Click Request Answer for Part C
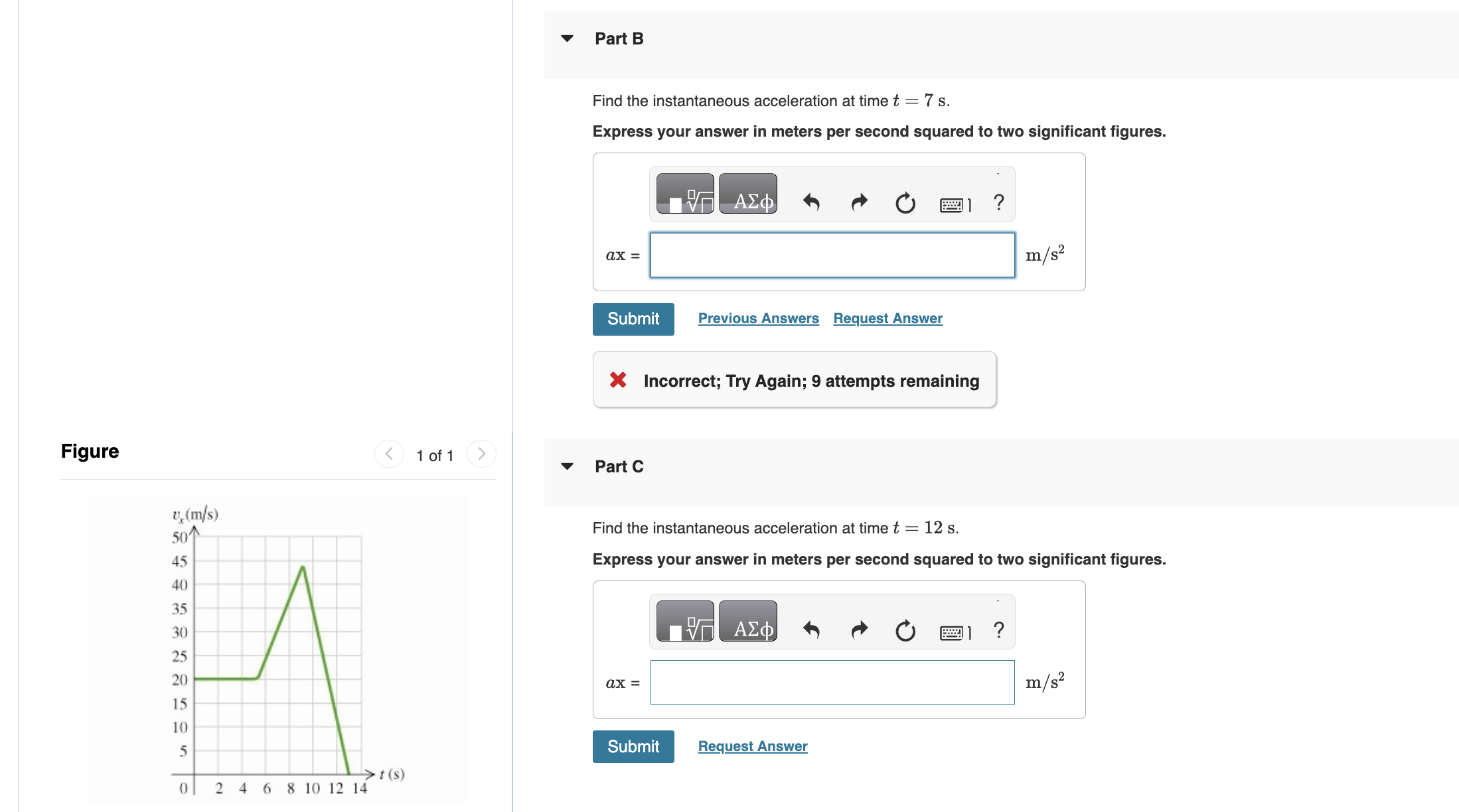The image size is (1459, 812). point(752,746)
